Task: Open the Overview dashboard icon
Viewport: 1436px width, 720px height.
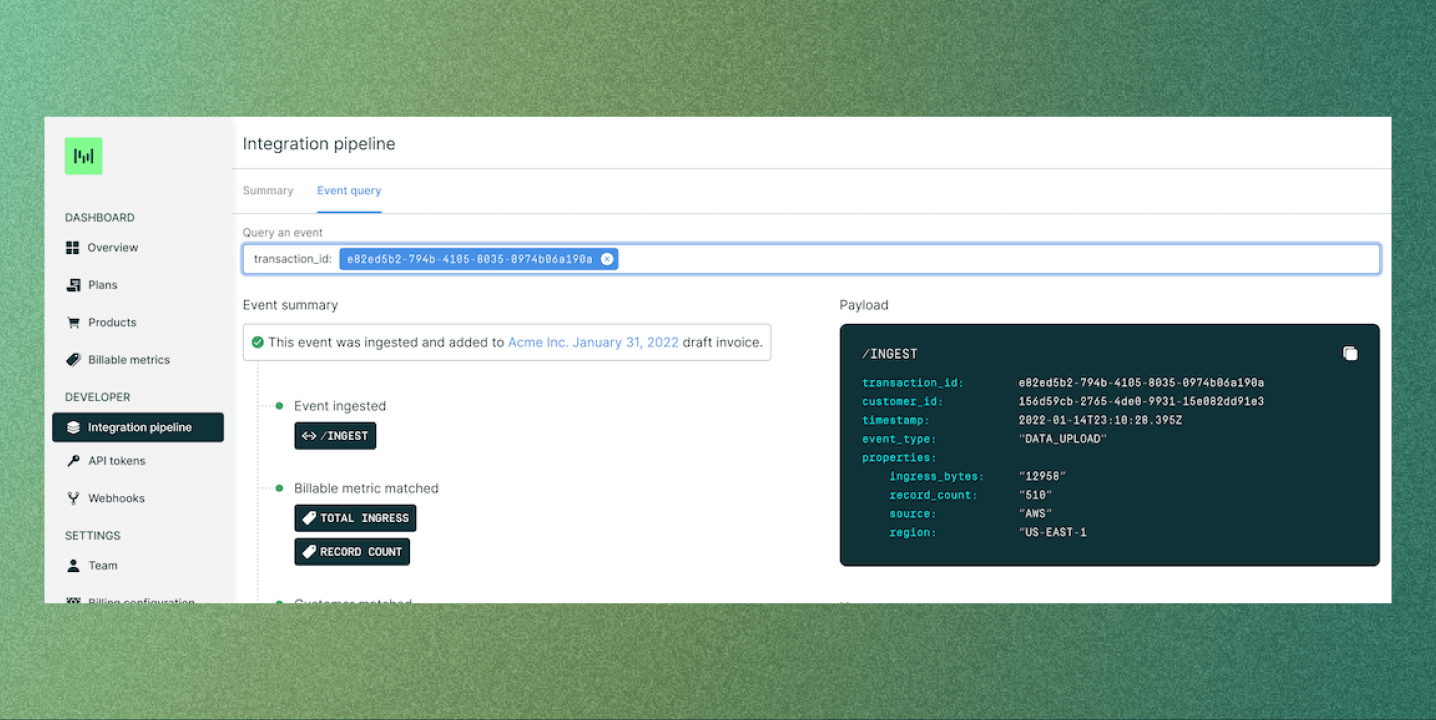Action: coord(74,247)
